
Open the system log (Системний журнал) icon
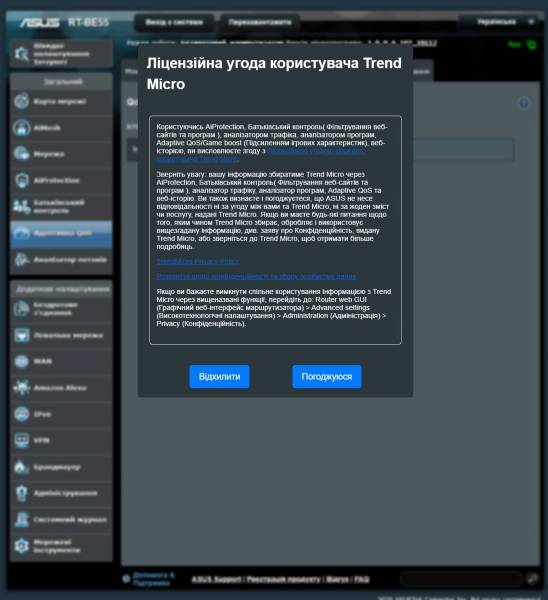coord(22,520)
